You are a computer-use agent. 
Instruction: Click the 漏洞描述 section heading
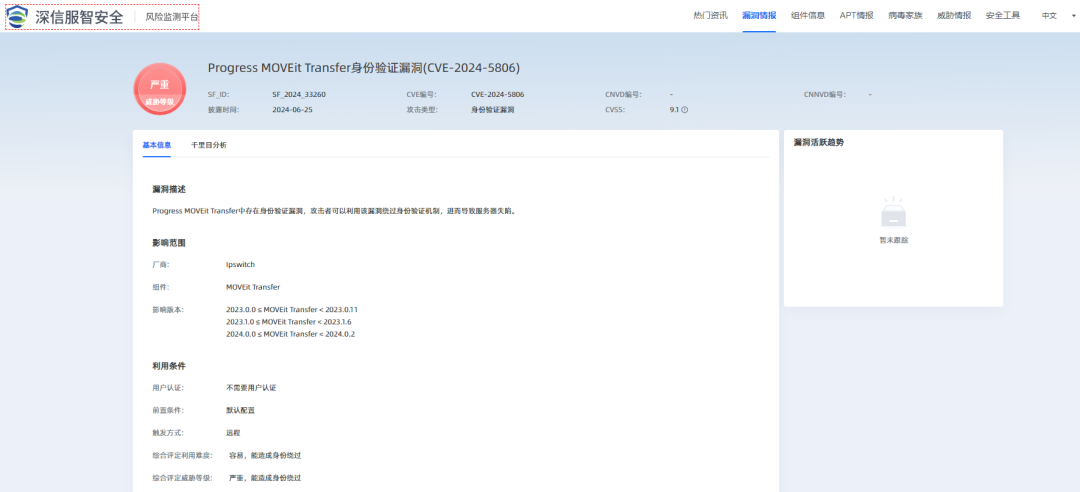pyautogui.click(x=169, y=189)
